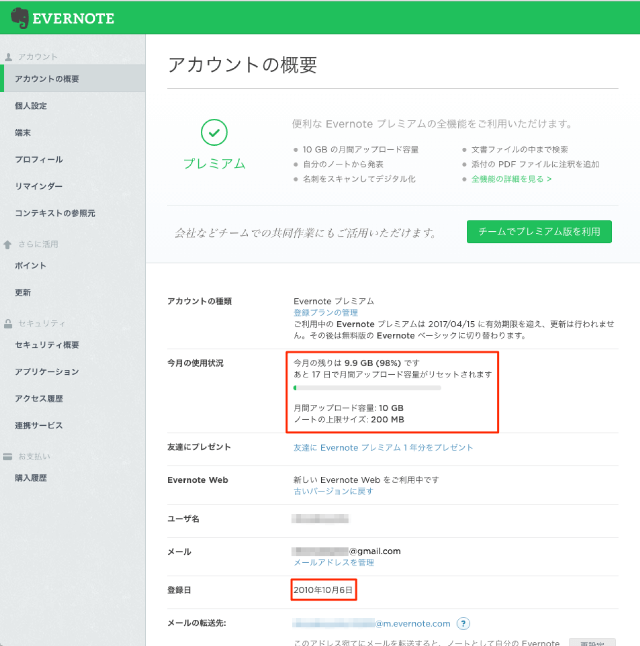Screen dimensions: 640x646
Task: Open アプリケーション in sidebar
Action: (47, 372)
